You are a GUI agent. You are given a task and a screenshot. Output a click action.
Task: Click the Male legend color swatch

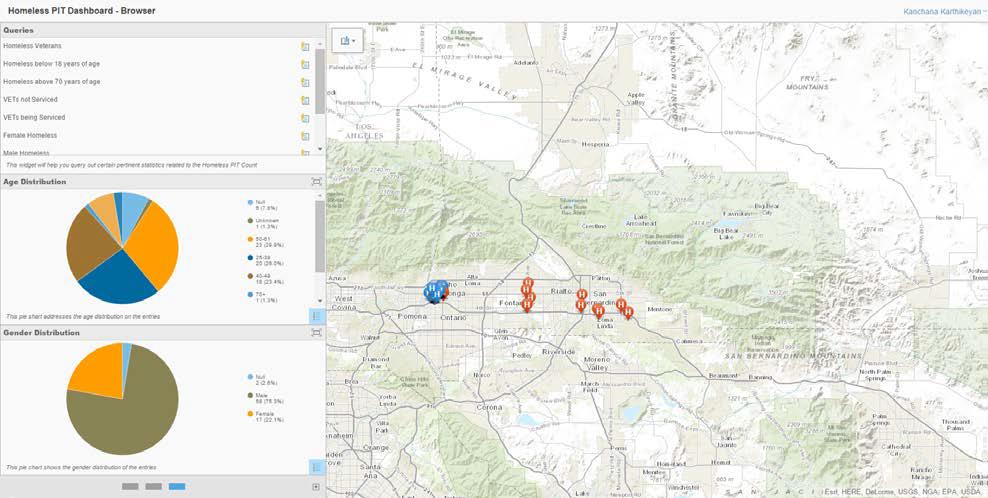click(250, 395)
